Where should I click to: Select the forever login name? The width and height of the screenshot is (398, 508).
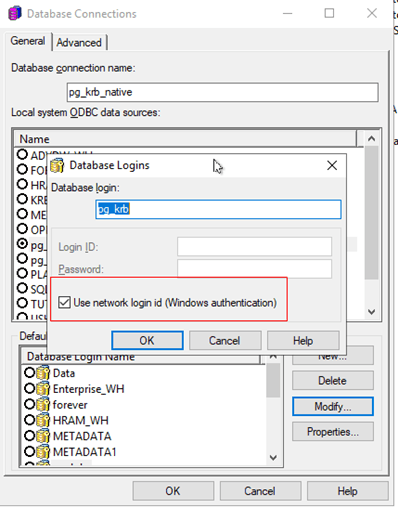coord(70,405)
